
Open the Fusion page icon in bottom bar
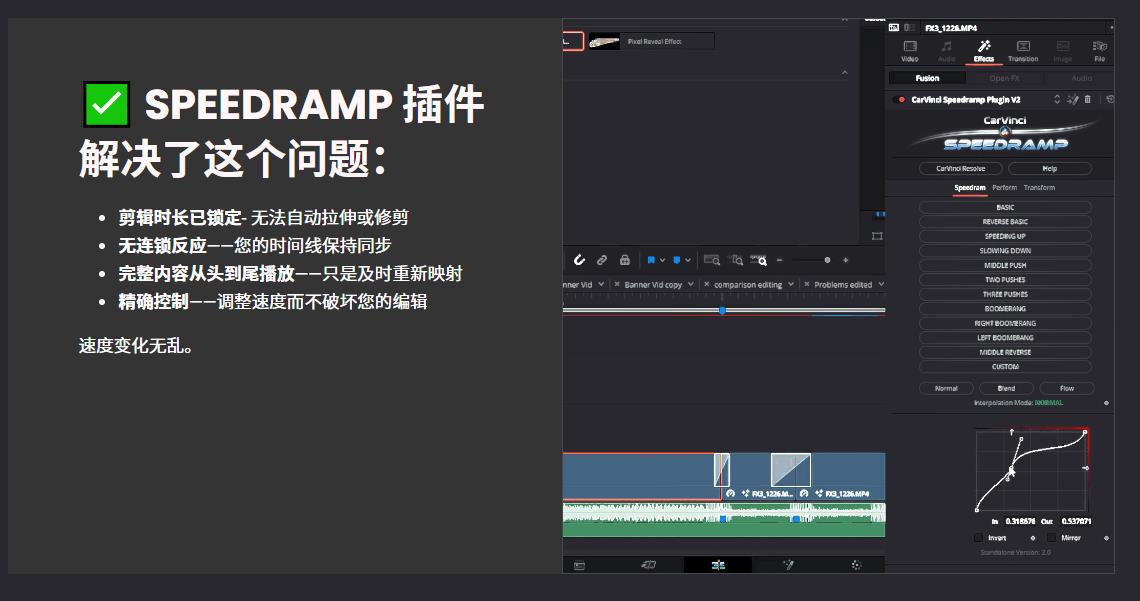coord(787,565)
